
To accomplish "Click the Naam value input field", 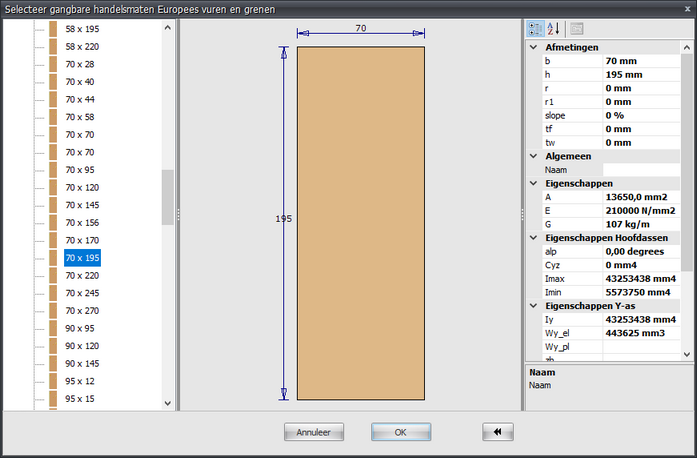I will point(641,170).
